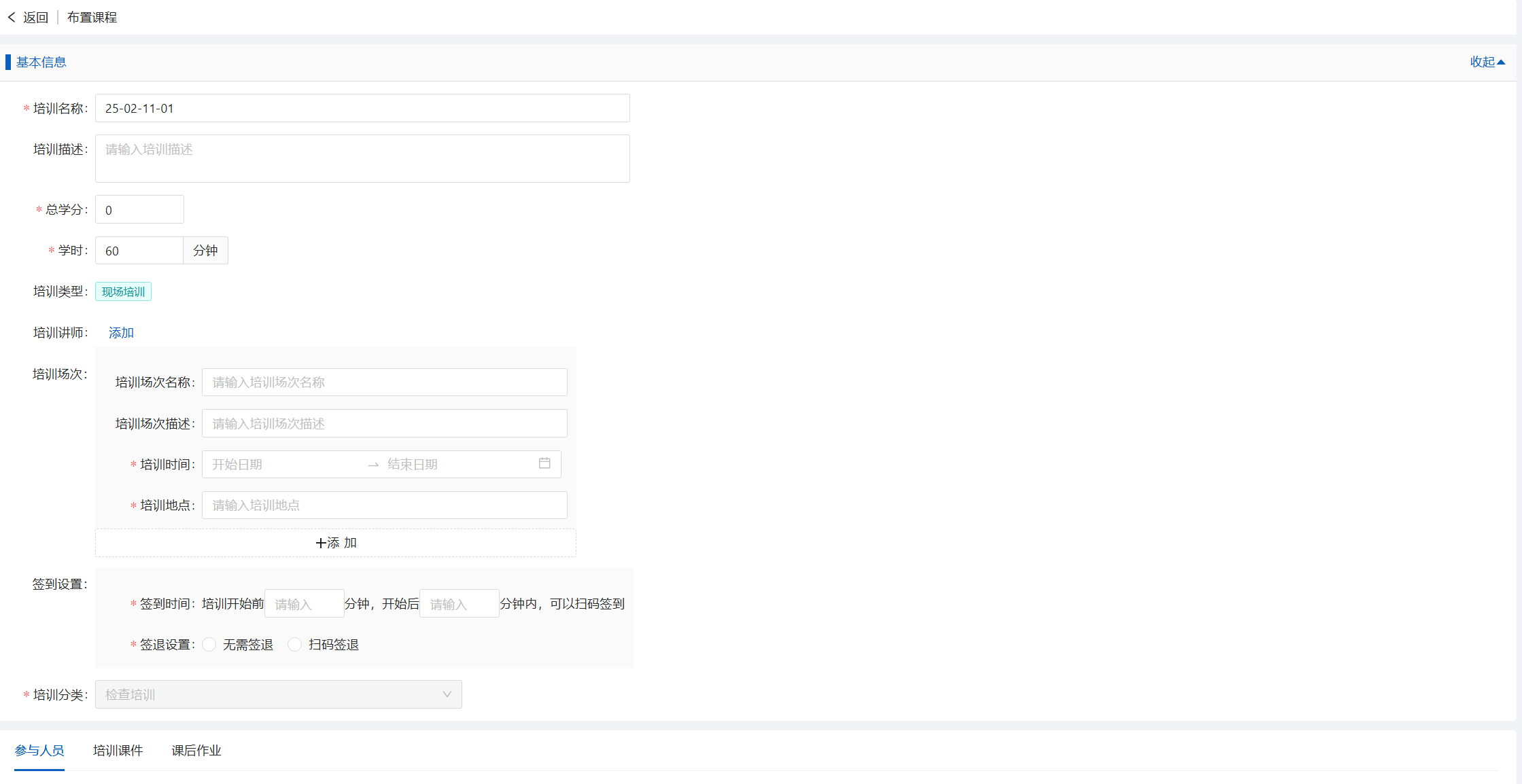1522x784 pixels.
Task: Click the training description textarea
Action: point(362,158)
